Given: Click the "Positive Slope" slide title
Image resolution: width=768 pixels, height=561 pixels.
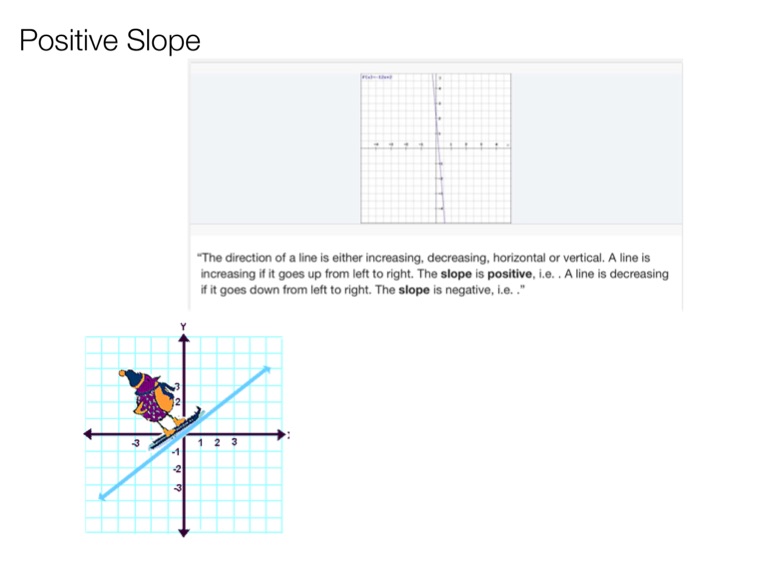Looking at the screenshot, I should point(110,41).
